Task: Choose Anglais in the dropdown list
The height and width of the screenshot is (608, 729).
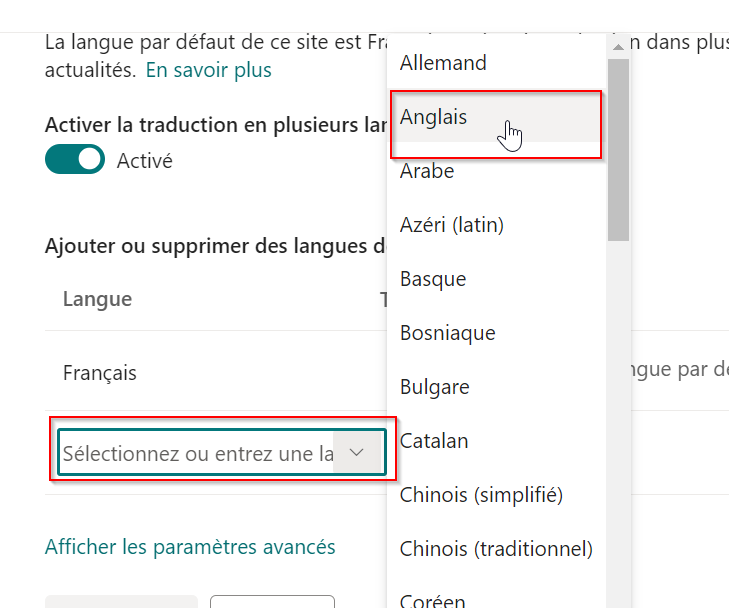Action: pos(434,117)
